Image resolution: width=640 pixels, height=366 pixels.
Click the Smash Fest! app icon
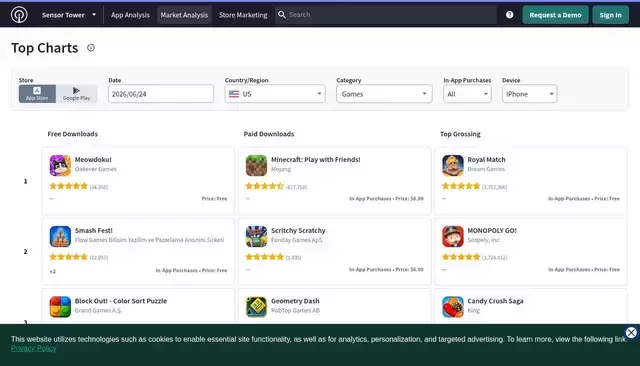pyautogui.click(x=60, y=236)
